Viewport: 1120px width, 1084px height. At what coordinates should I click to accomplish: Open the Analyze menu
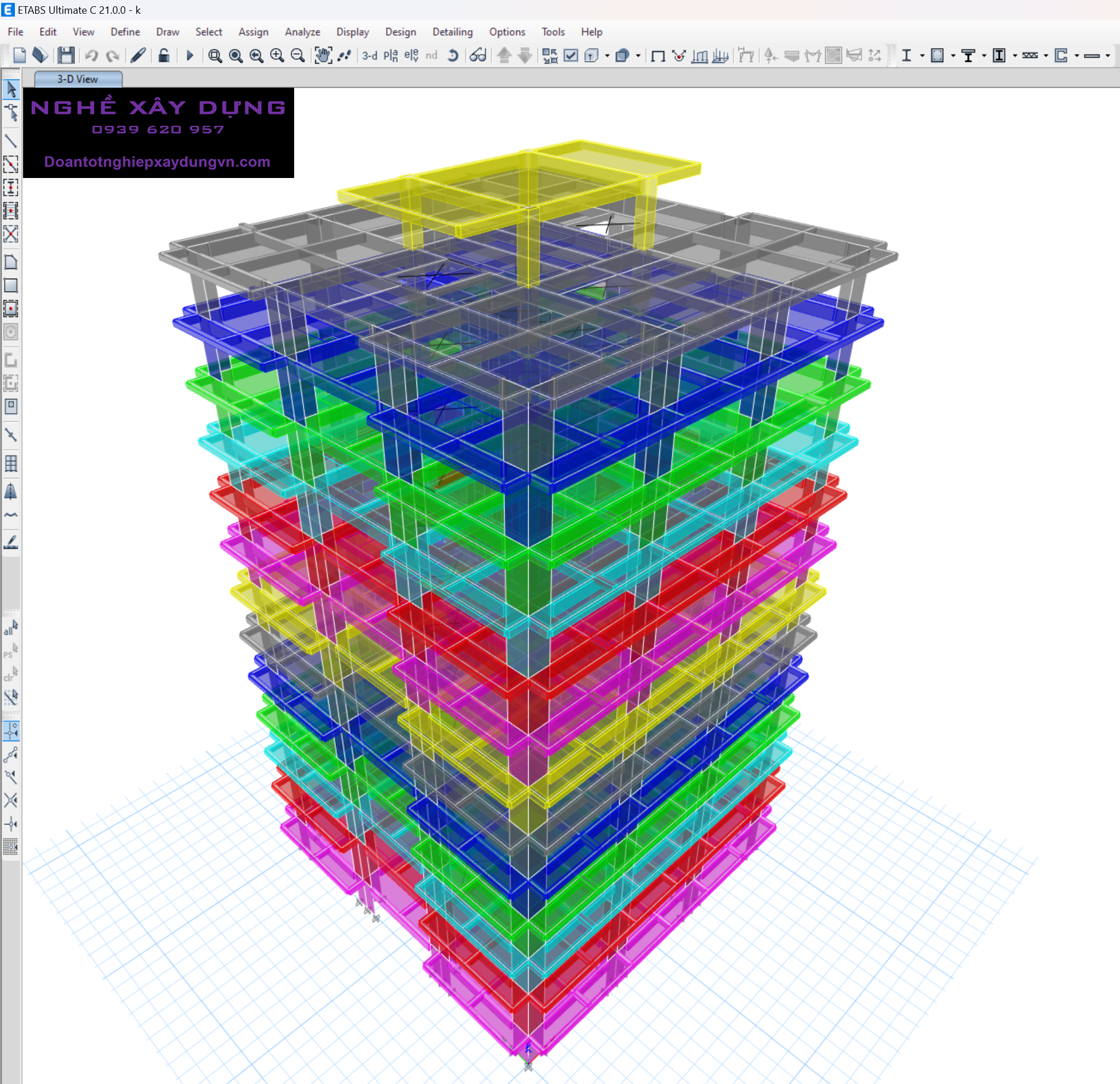[x=302, y=32]
